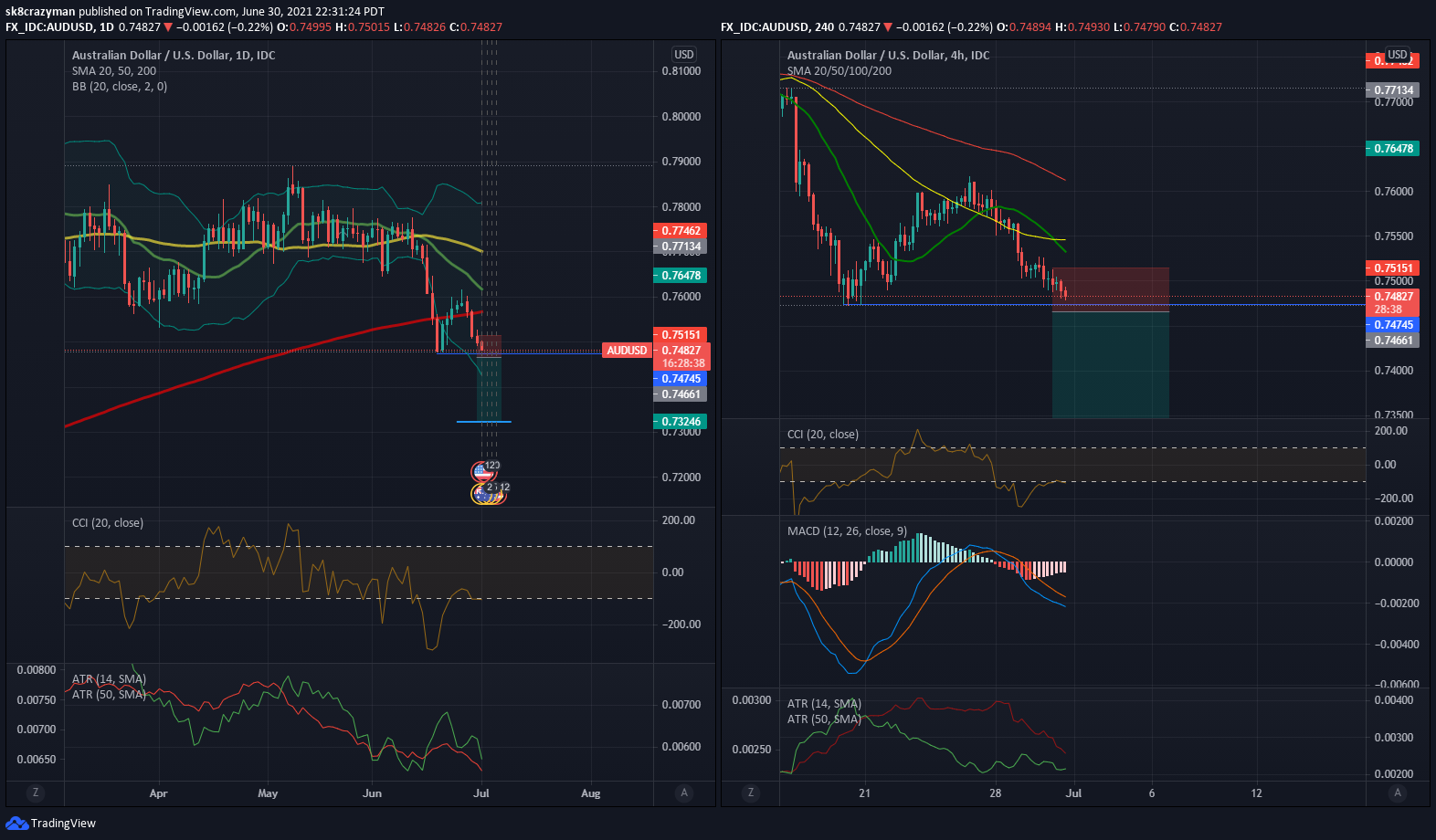This screenshot has height=840, width=1436.
Task: Click the A auto-scale button on 4h chart
Action: (1397, 793)
